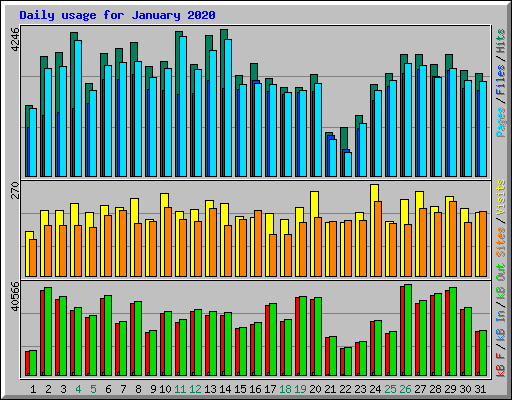Select the cyan Pages bar for day 4
Screen dimensions: 512x400
point(78,108)
